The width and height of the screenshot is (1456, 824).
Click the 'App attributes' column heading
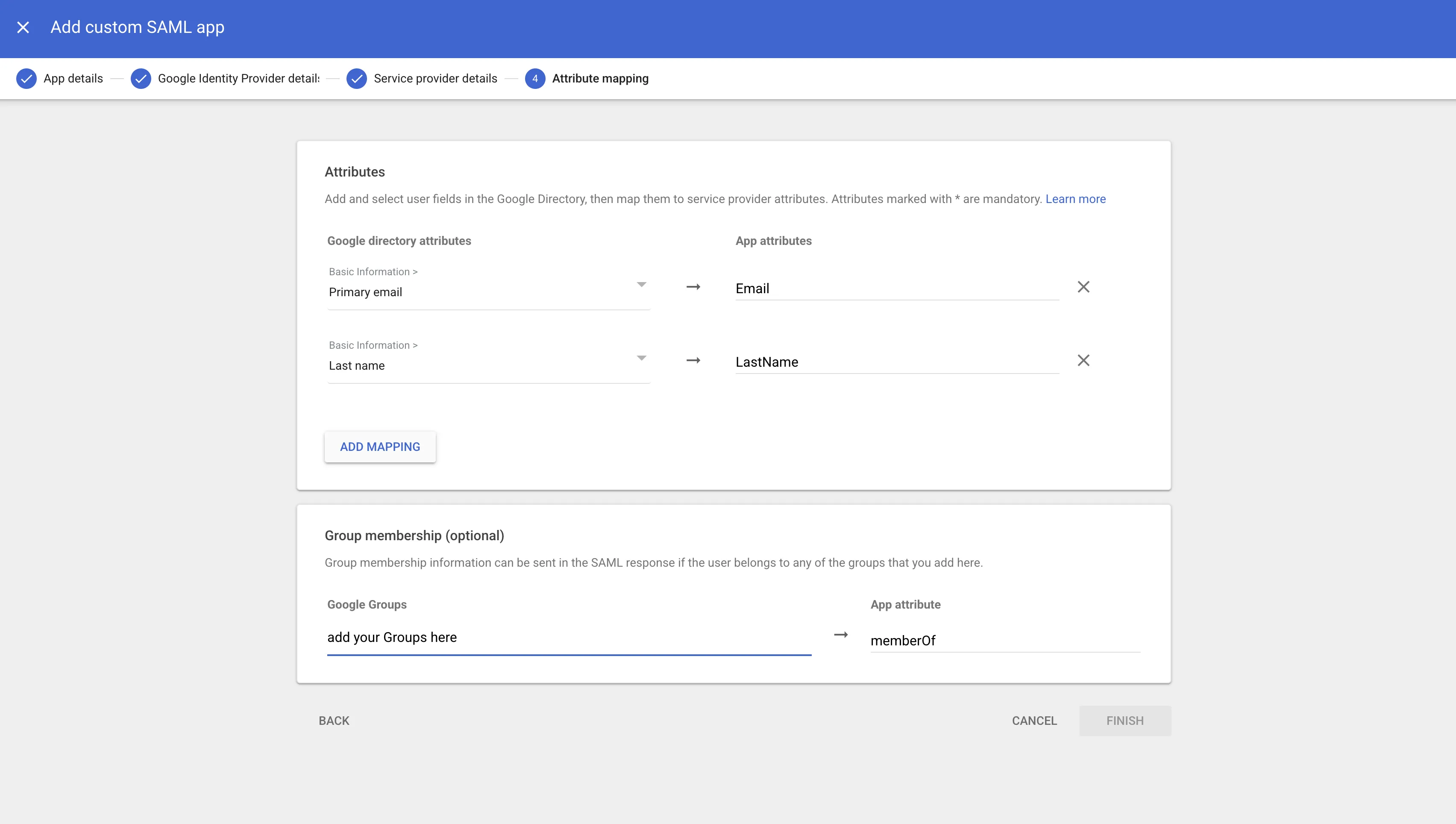click(773, 241)
